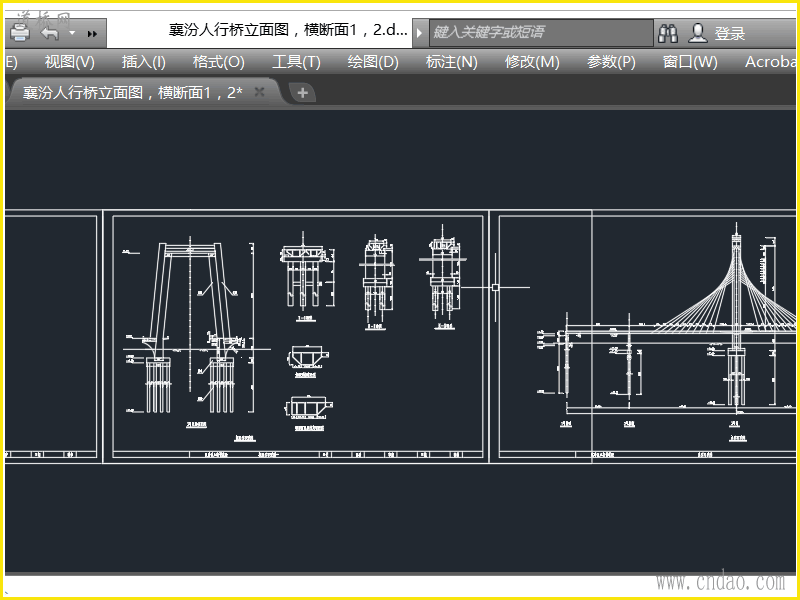Screen dimensions: 800x600
Task: Focus the keyword search input field
Action: coord(541,33)
